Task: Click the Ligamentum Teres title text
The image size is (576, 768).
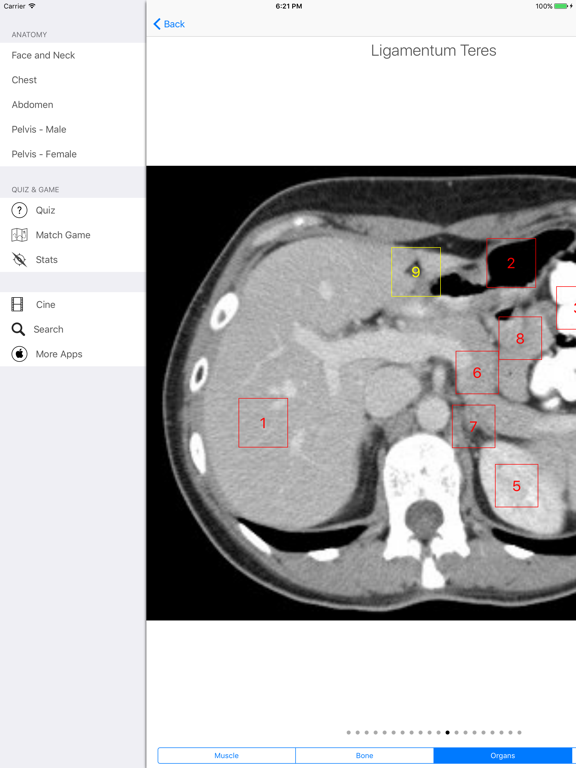Action: click(x=433, y=50)
